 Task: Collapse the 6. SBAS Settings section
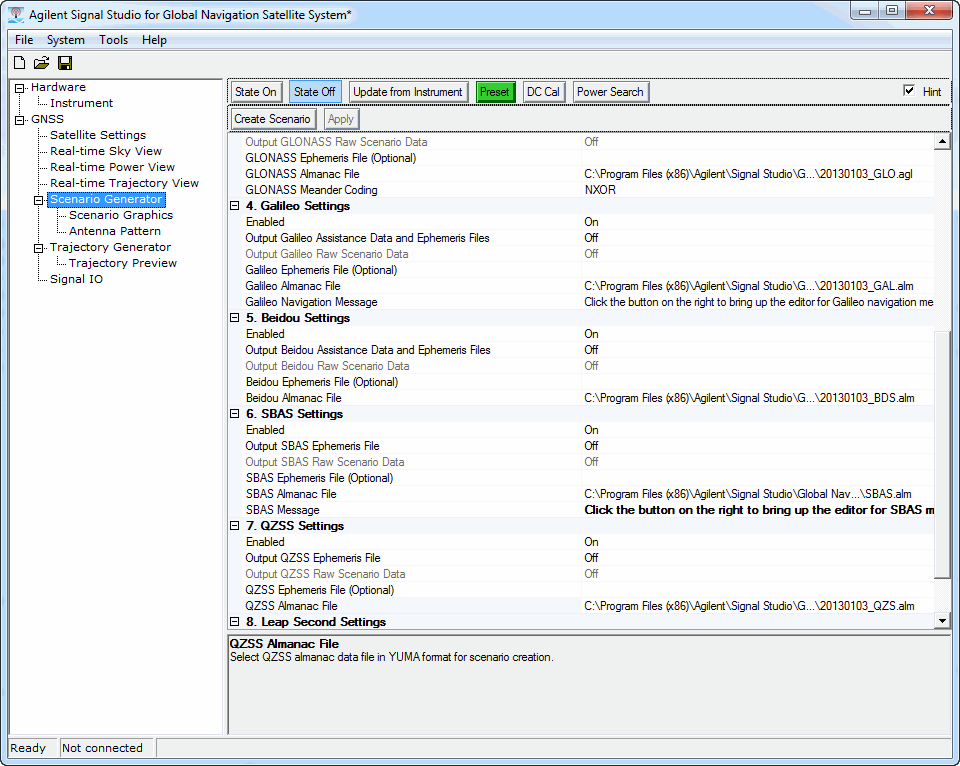(234, 414)
